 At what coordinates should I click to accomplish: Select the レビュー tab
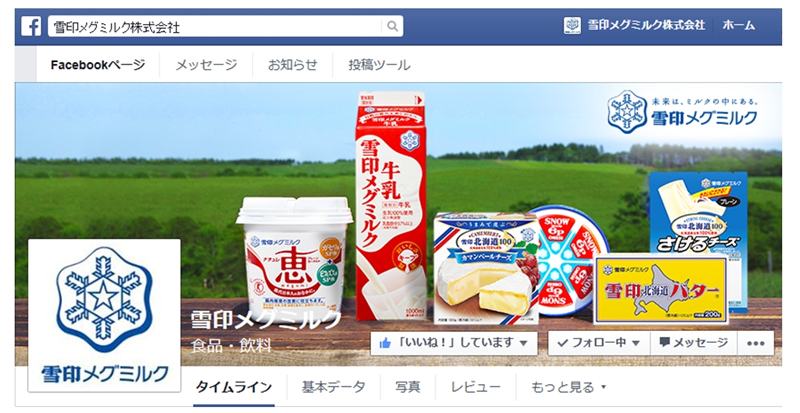[476, 387]
